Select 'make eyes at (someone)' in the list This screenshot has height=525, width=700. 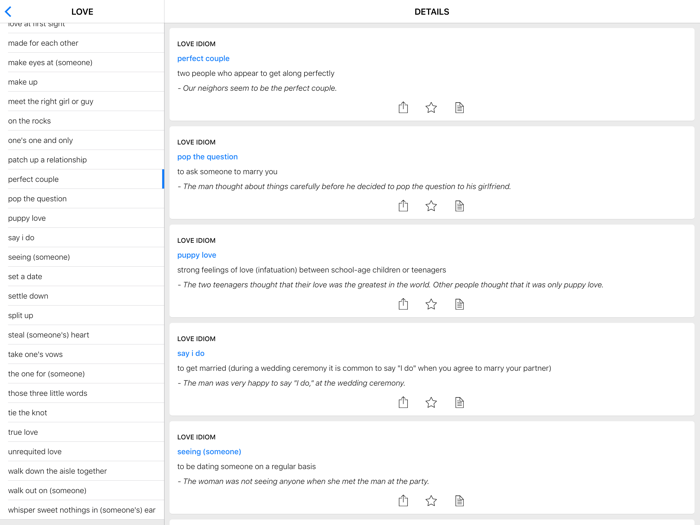pos(82,62)
